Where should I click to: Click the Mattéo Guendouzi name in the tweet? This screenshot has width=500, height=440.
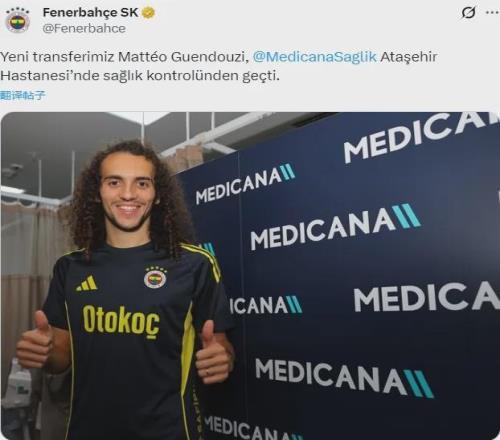(181, 57)
